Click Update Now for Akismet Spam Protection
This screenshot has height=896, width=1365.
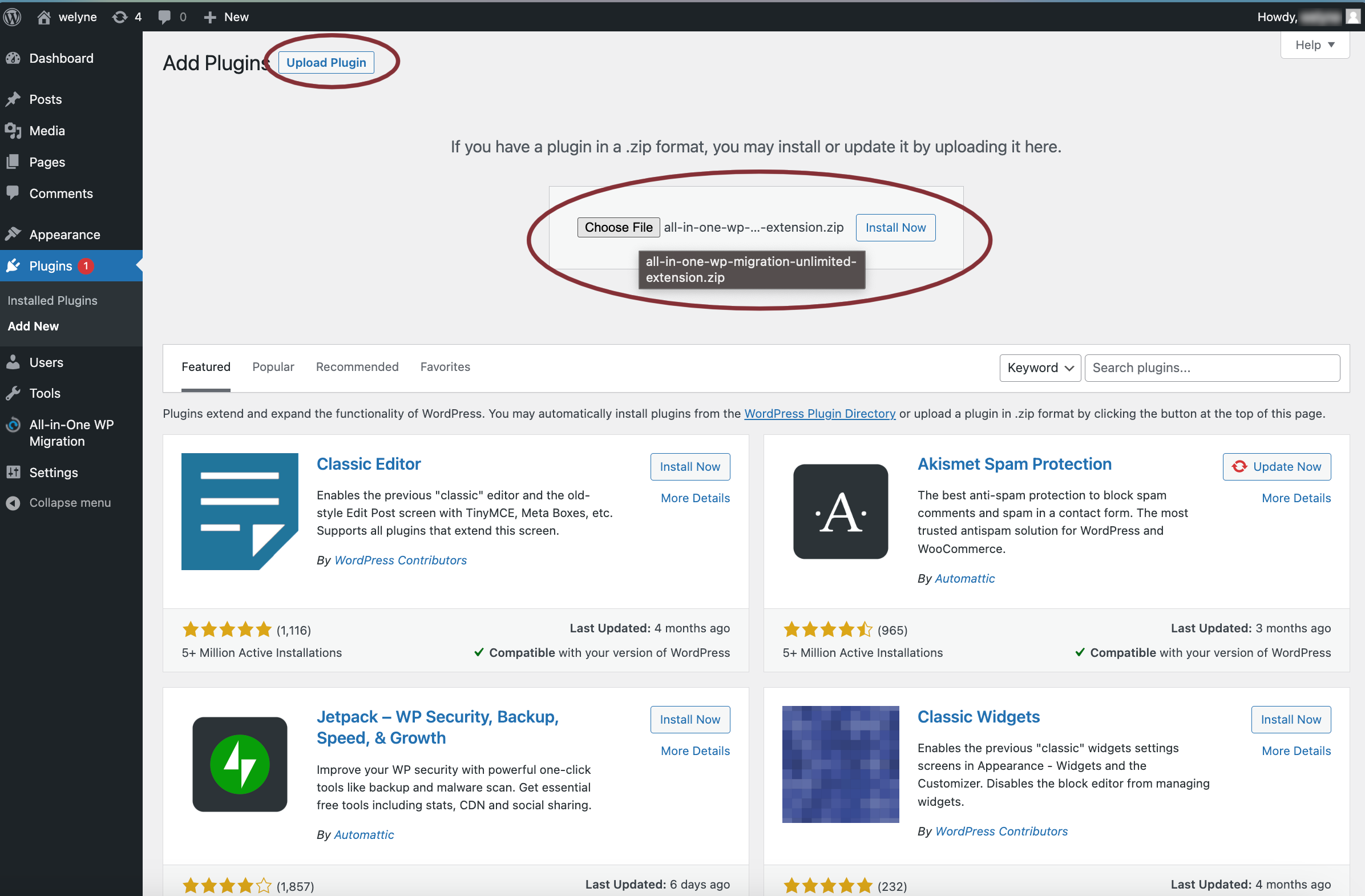[x=1276, y=466]
